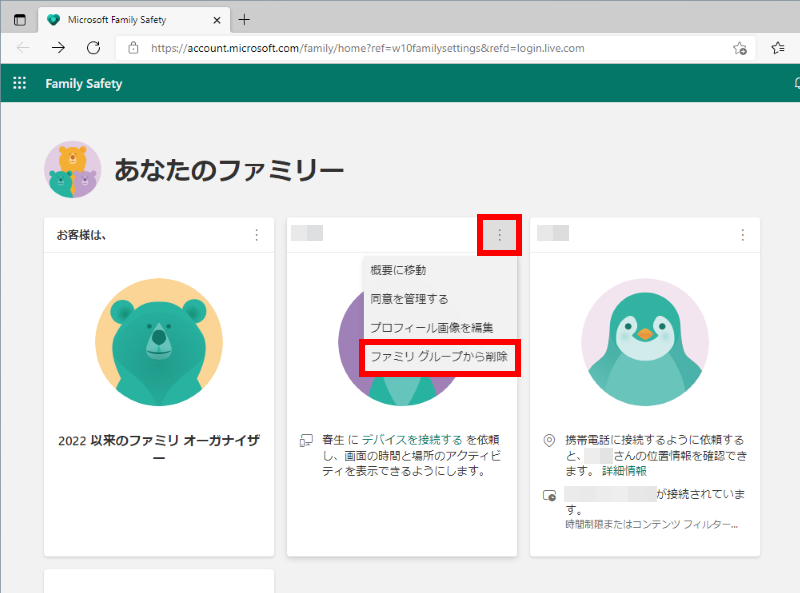Click the 時間制限またはコンテンツ フィルター text
This screenshot has width=800, height=593.
click(652, 524)
